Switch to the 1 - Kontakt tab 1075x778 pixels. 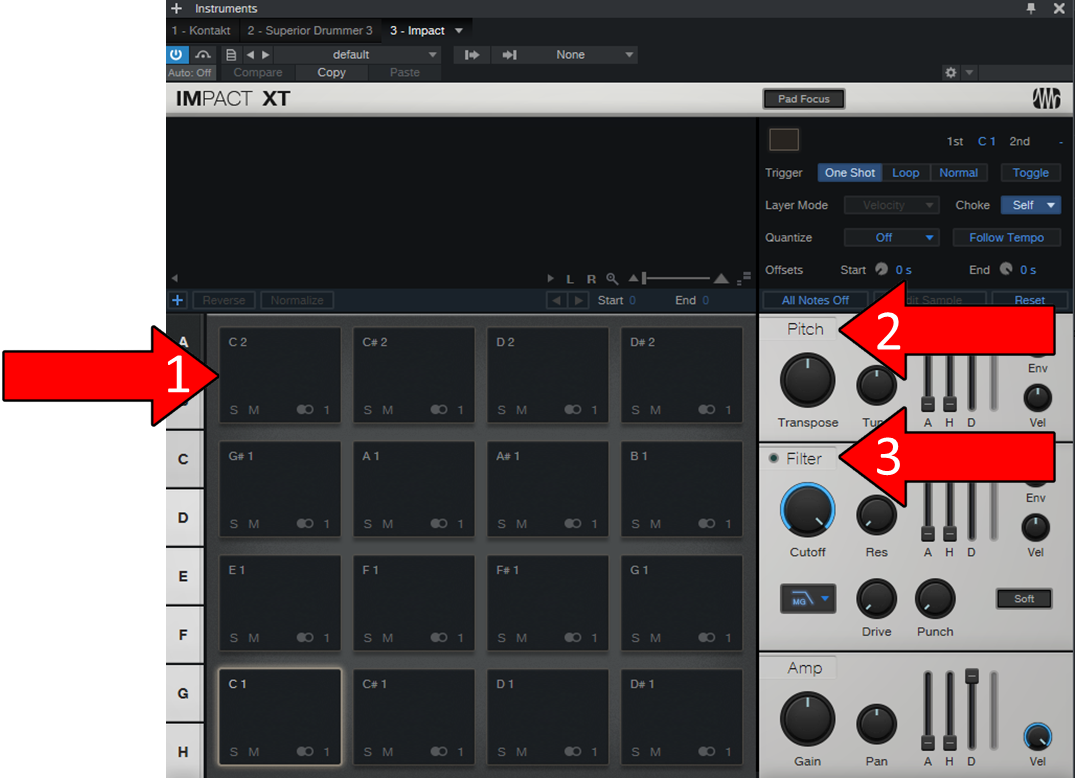pos(201,30)
